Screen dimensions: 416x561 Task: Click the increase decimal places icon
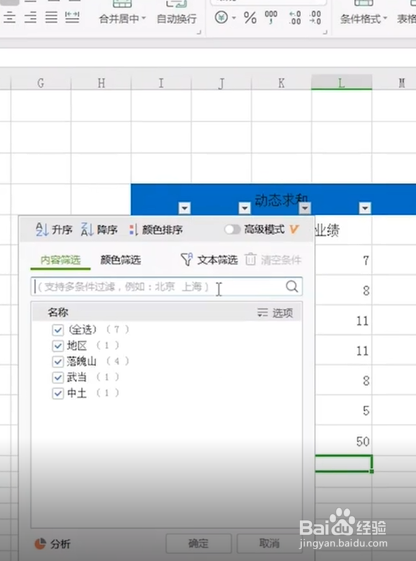point(295,18)
